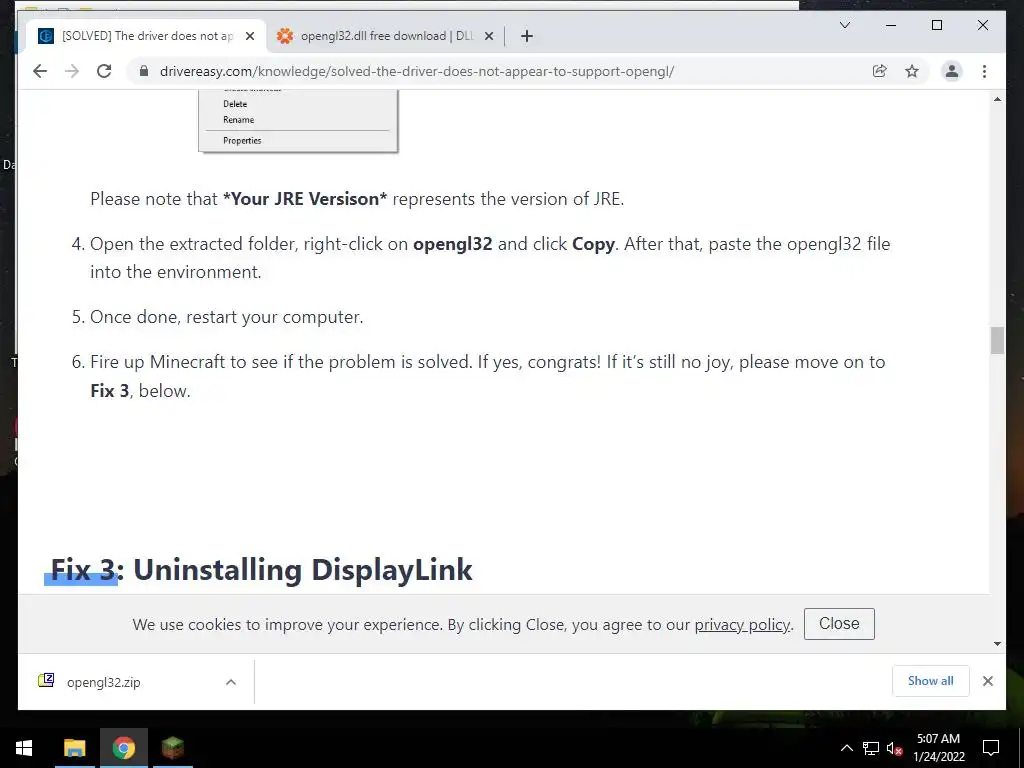Show hidden system tray icons
Viewport: 1024px width, 768px height.
coord(846,748)
